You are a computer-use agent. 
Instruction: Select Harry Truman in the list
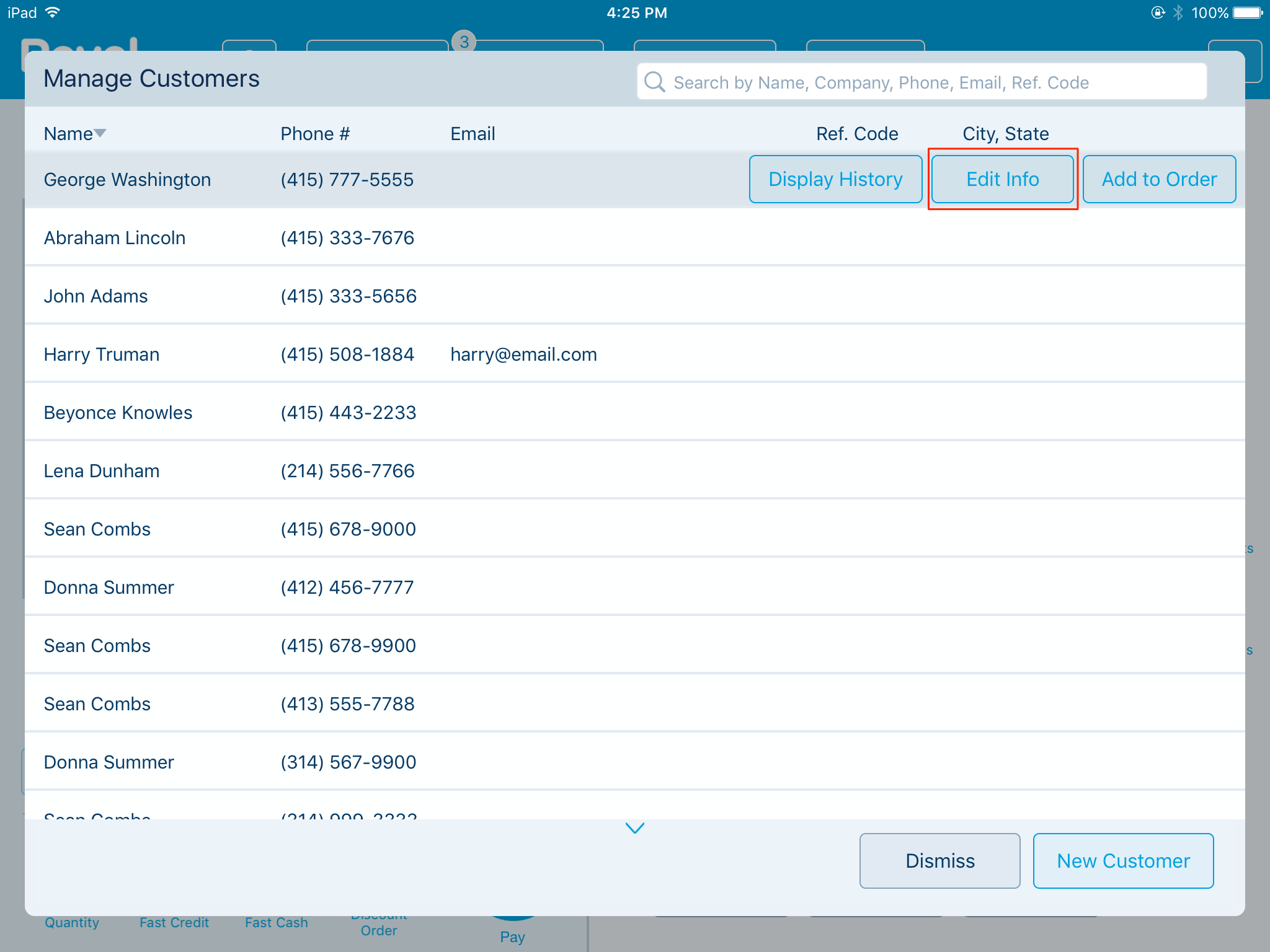tap(634, 354)
